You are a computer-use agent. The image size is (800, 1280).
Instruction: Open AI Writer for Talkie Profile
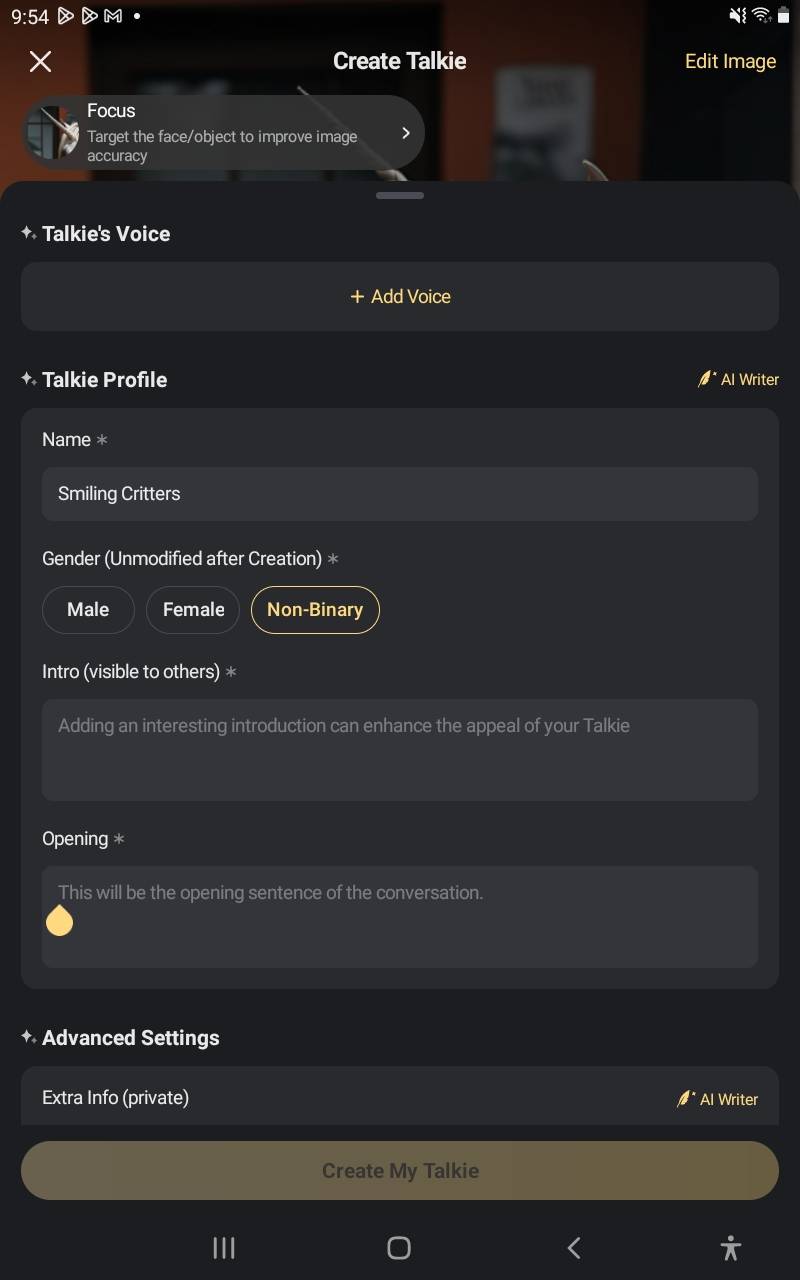738,380
